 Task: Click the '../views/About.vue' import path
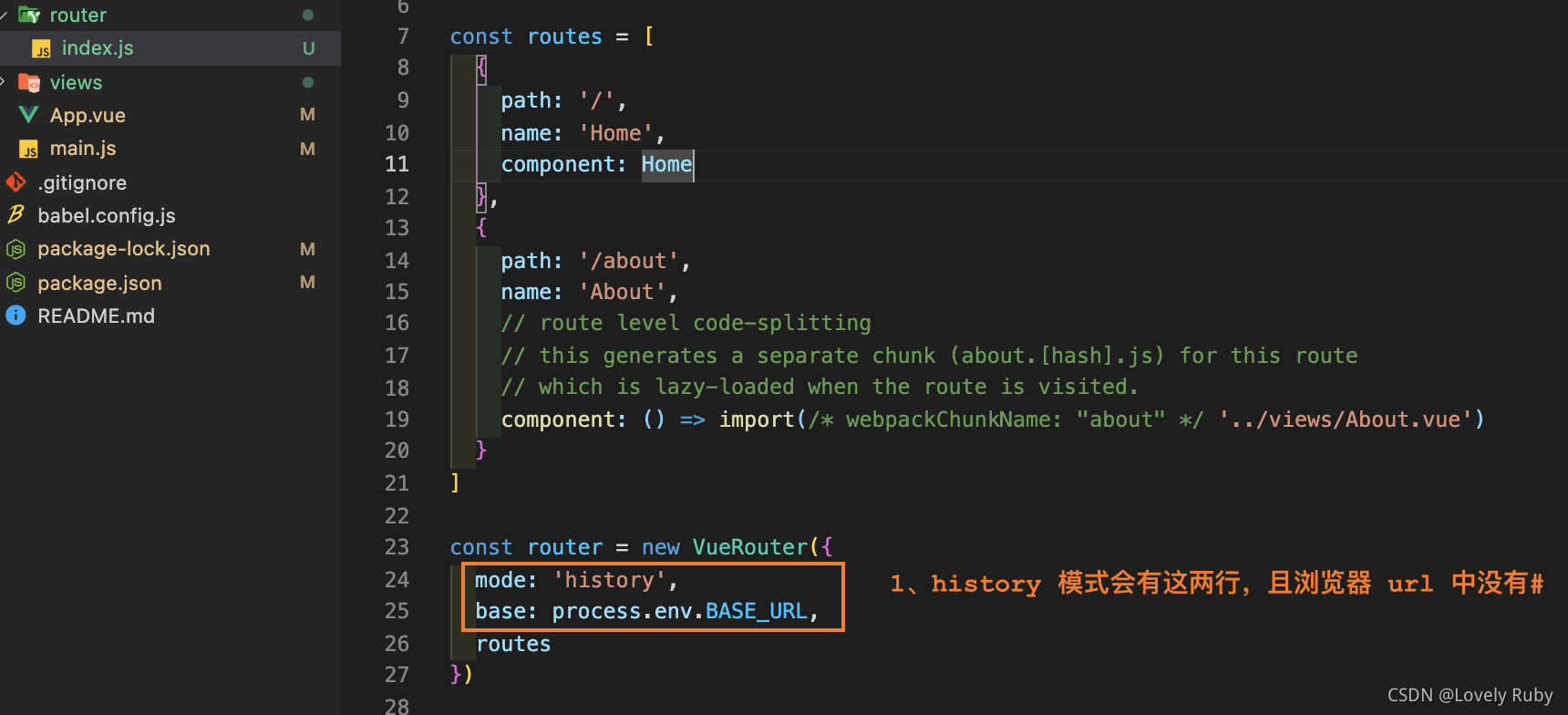click(x=1346, y=420)
